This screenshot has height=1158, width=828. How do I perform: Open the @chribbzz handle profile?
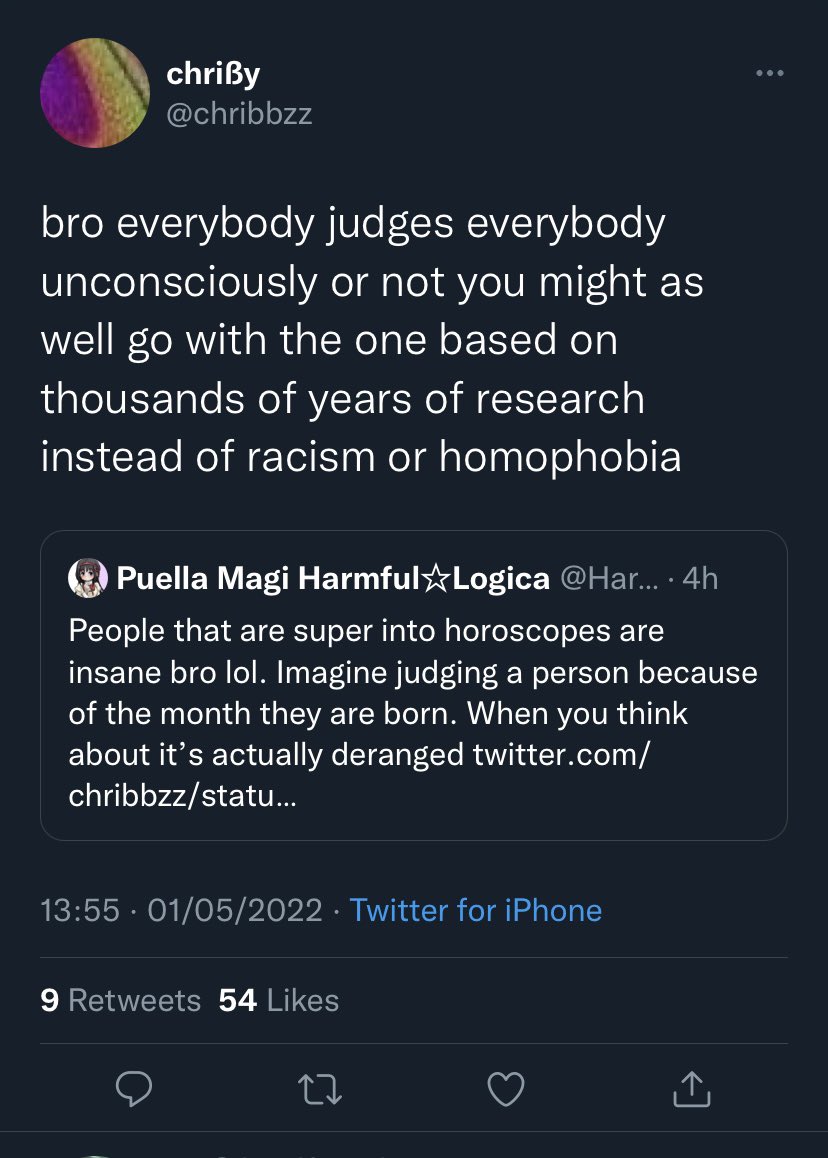click(239, 114)
